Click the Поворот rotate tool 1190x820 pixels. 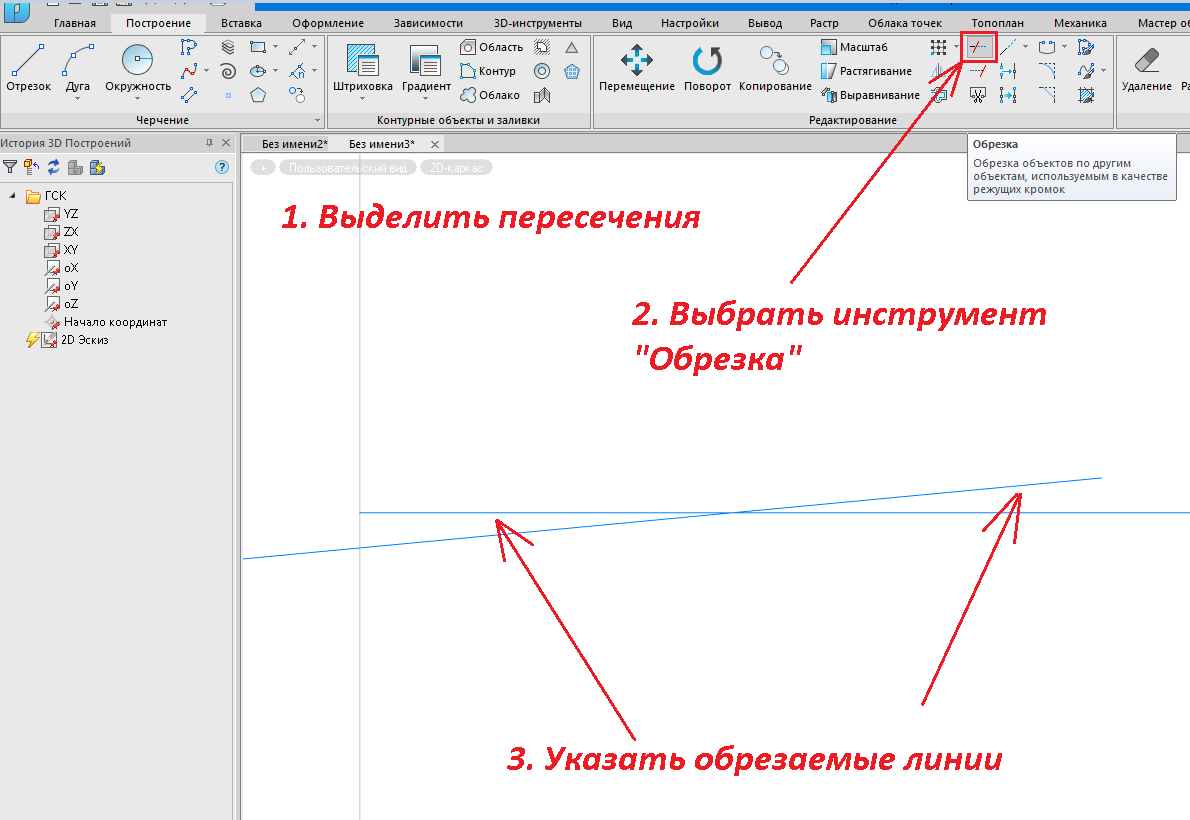point(707,68)
